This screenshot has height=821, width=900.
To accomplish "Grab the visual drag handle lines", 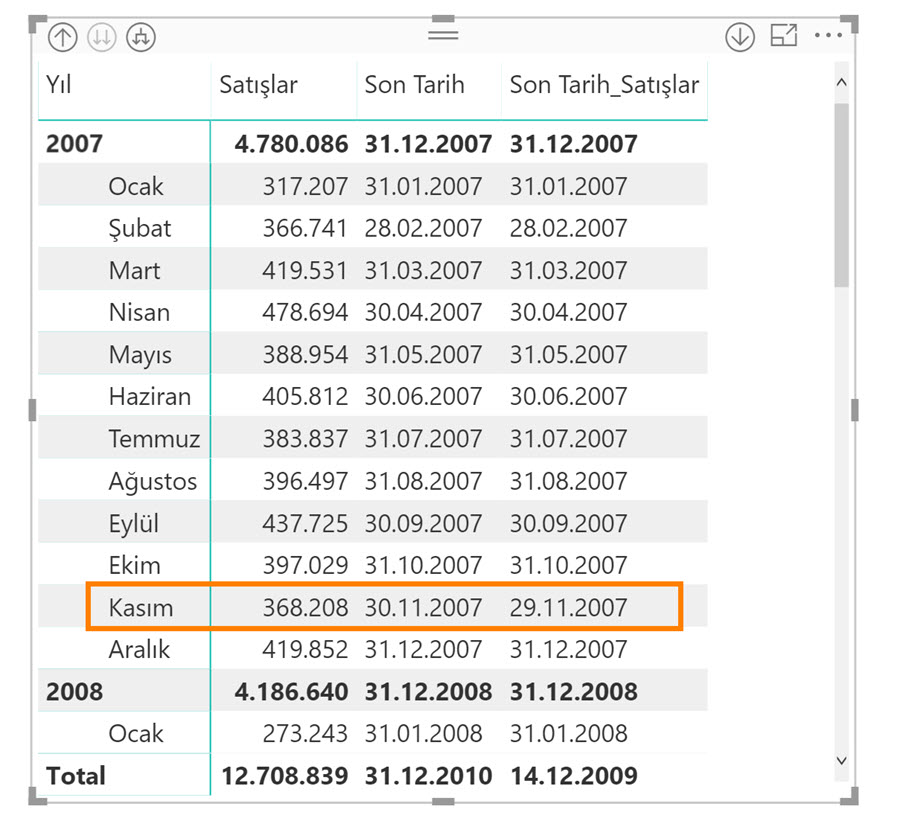I will [x=443, y=36].
